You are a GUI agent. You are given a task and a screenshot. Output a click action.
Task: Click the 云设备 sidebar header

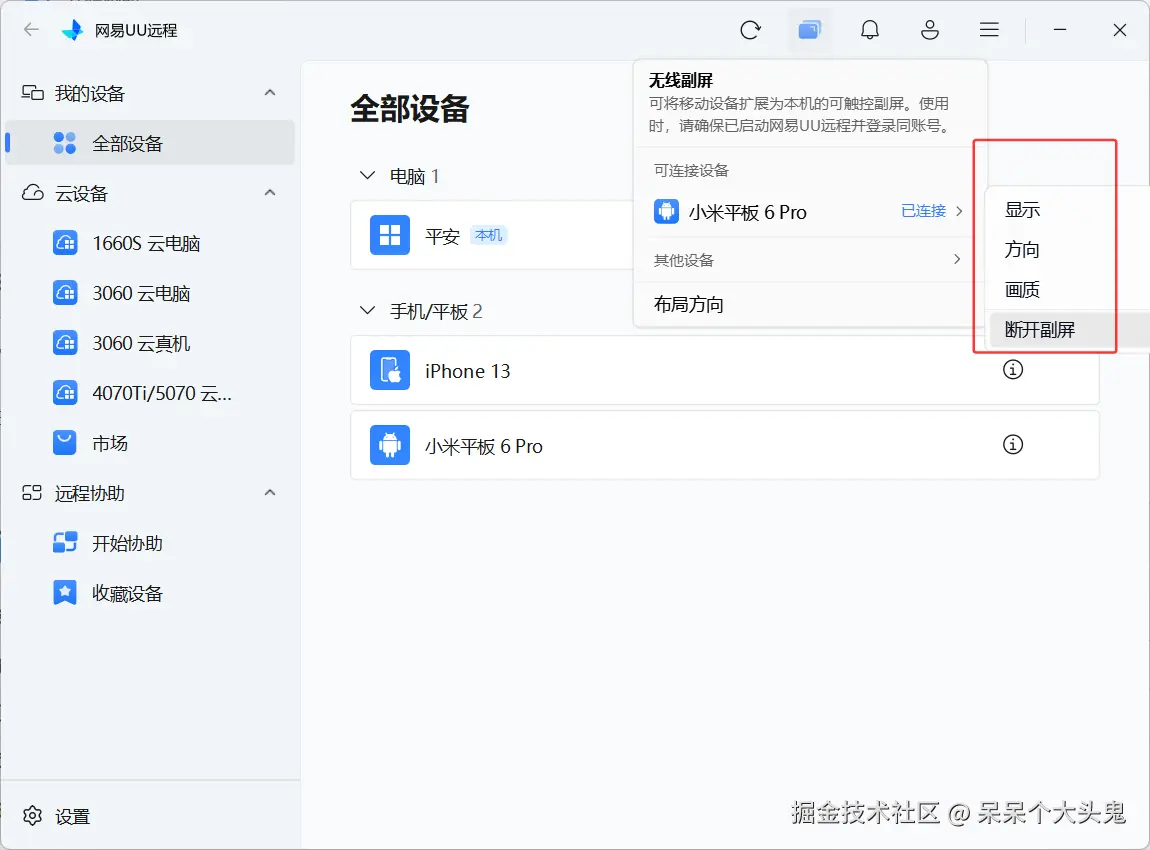[81, 194]
